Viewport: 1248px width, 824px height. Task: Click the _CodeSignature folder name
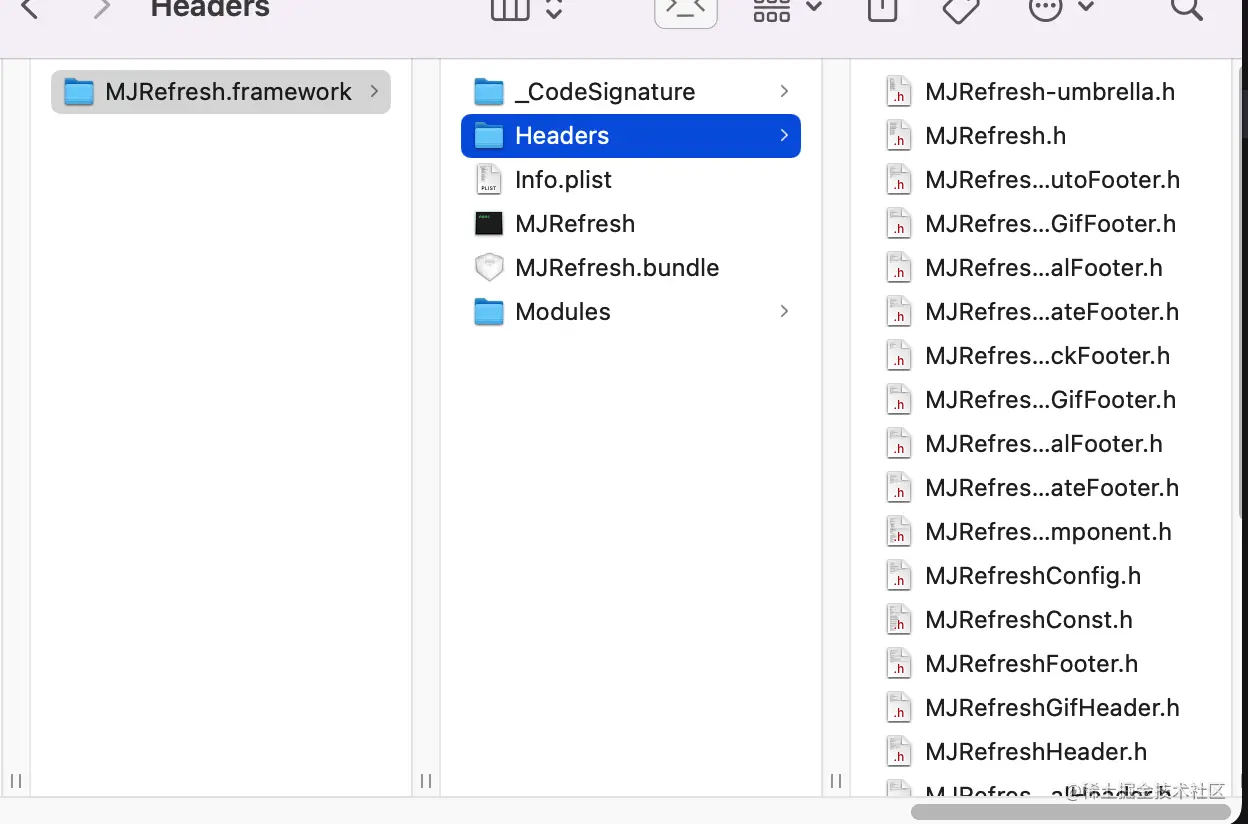(x=605, y=92)
